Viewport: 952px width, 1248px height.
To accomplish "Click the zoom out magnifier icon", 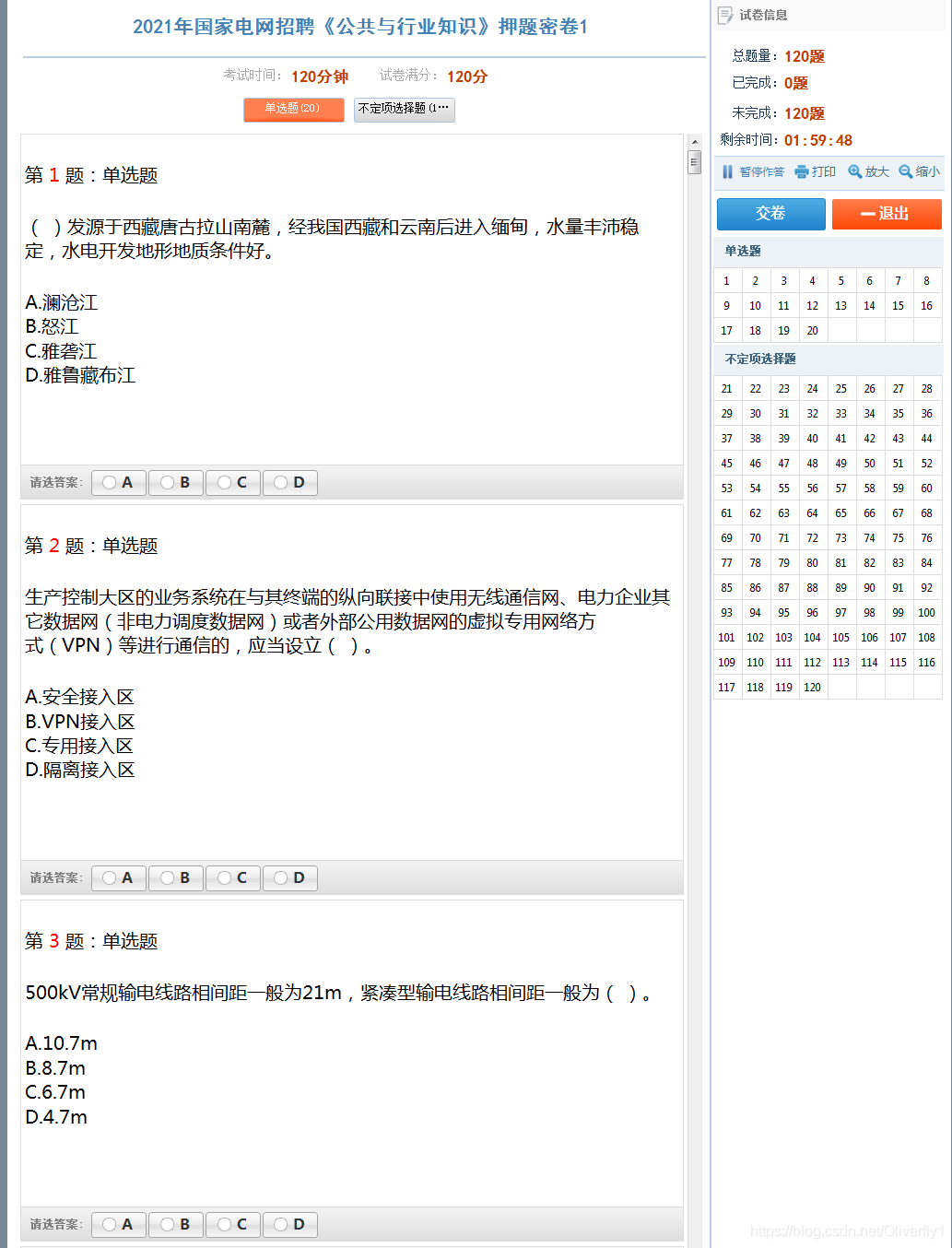I will [906, 171].
